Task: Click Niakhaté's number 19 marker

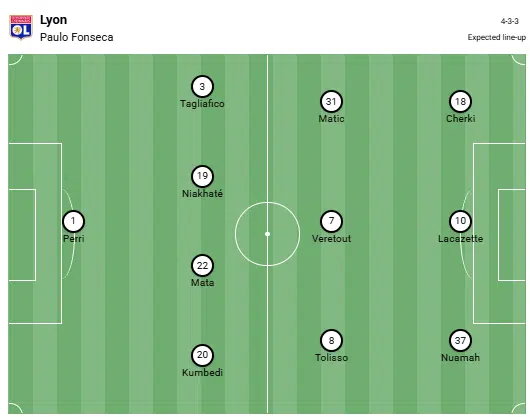Action: pos(202,176)
